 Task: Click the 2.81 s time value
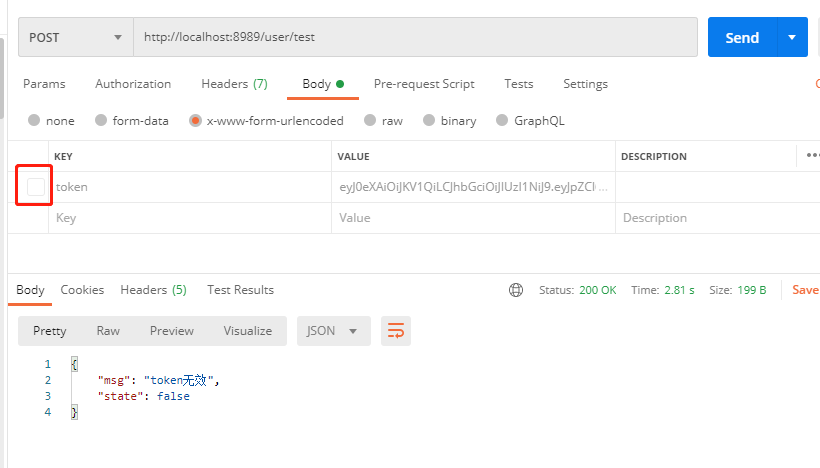tap(679, 290)
